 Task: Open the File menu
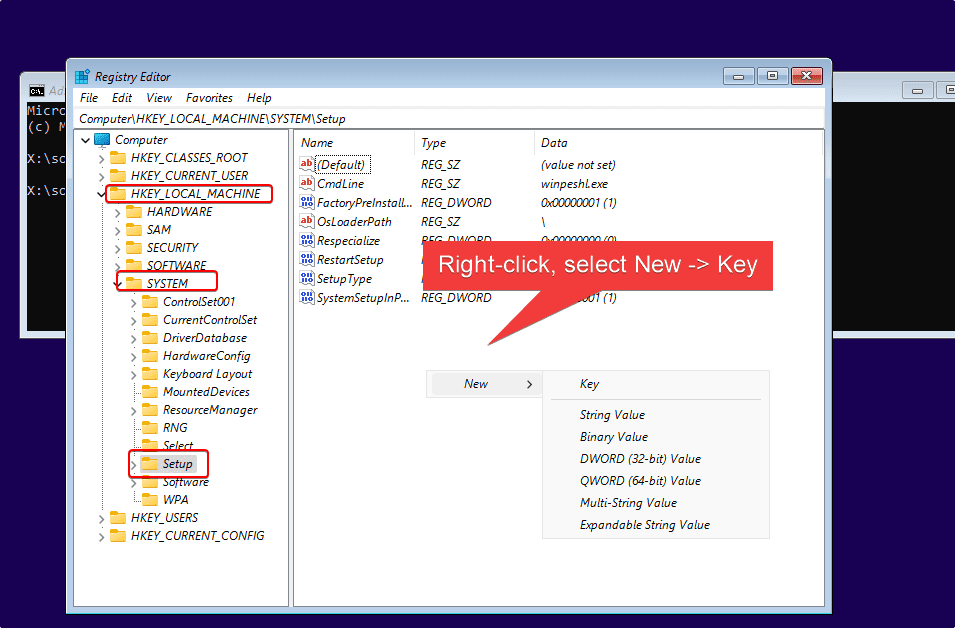click(89, 97)
